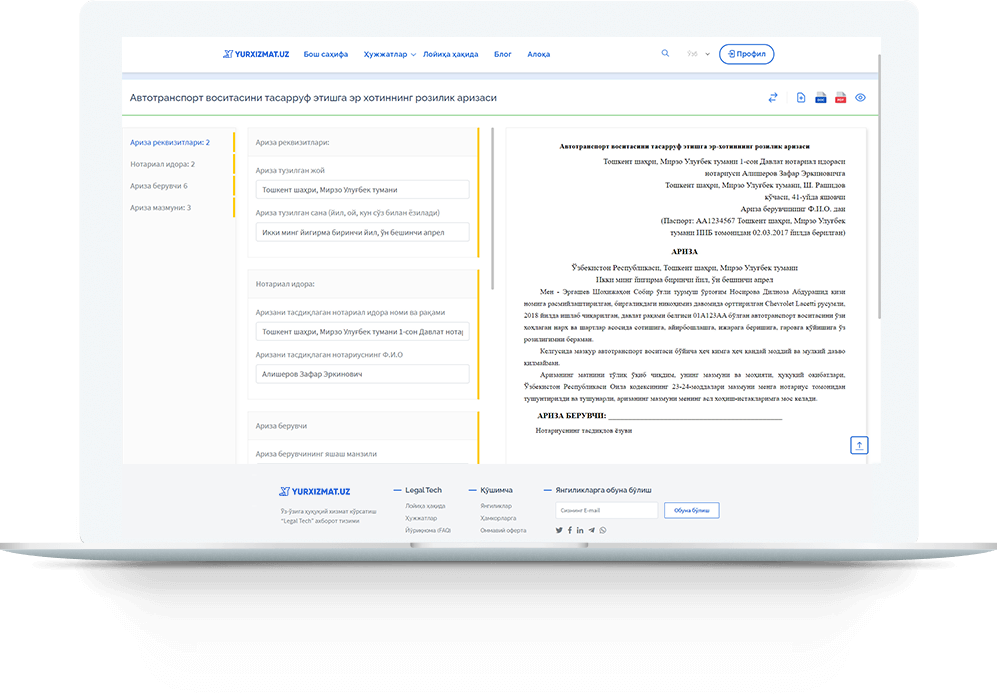Click the page vertical scrollbar

pyautogui.click(x=879, y=186)
